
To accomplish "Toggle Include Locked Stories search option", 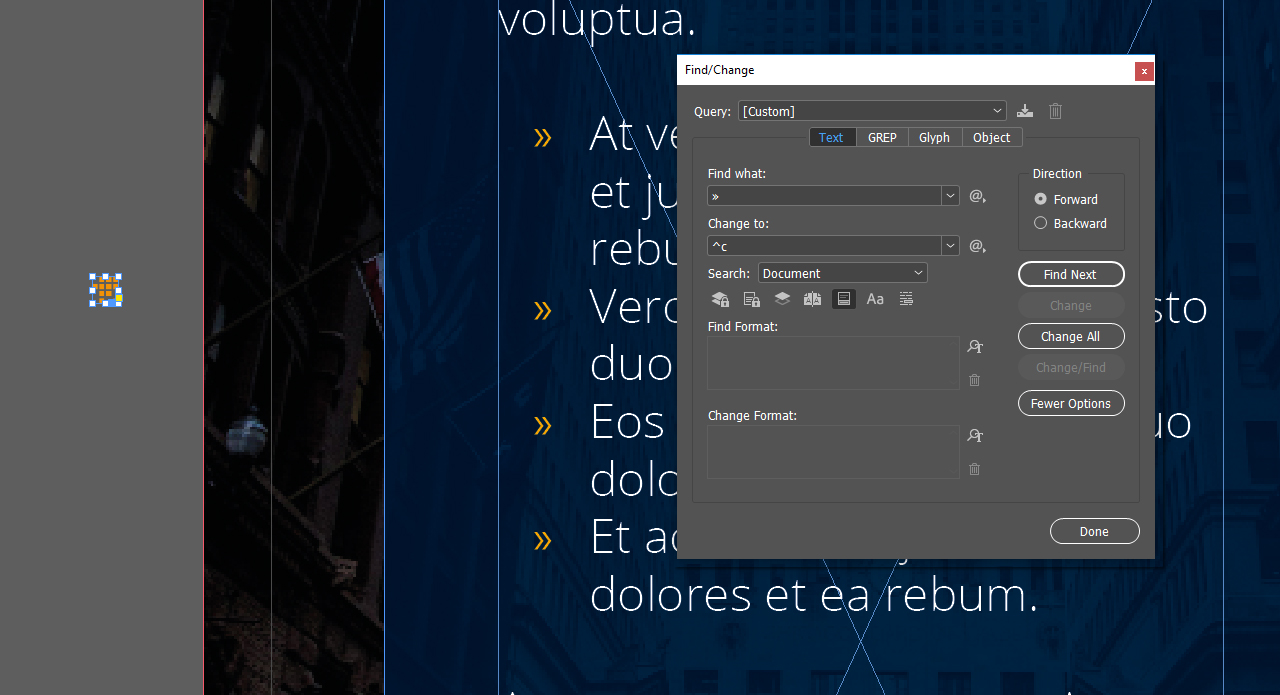I will click(x=752, y=299).
